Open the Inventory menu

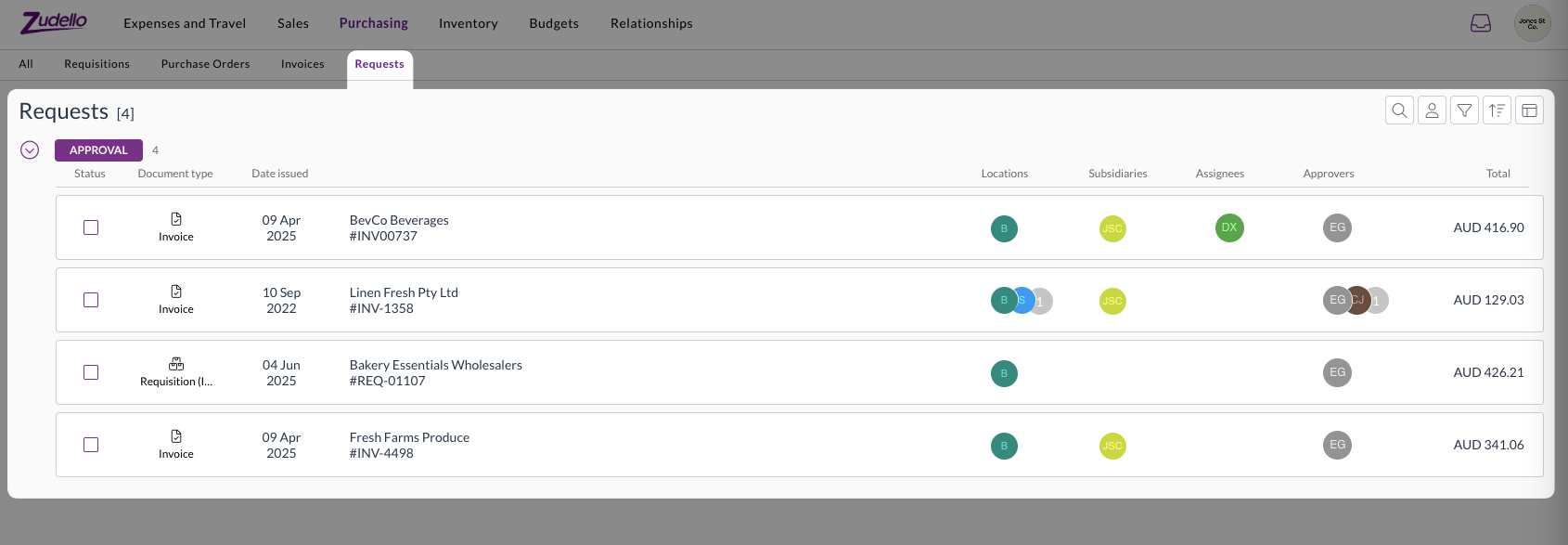[468, 23]
